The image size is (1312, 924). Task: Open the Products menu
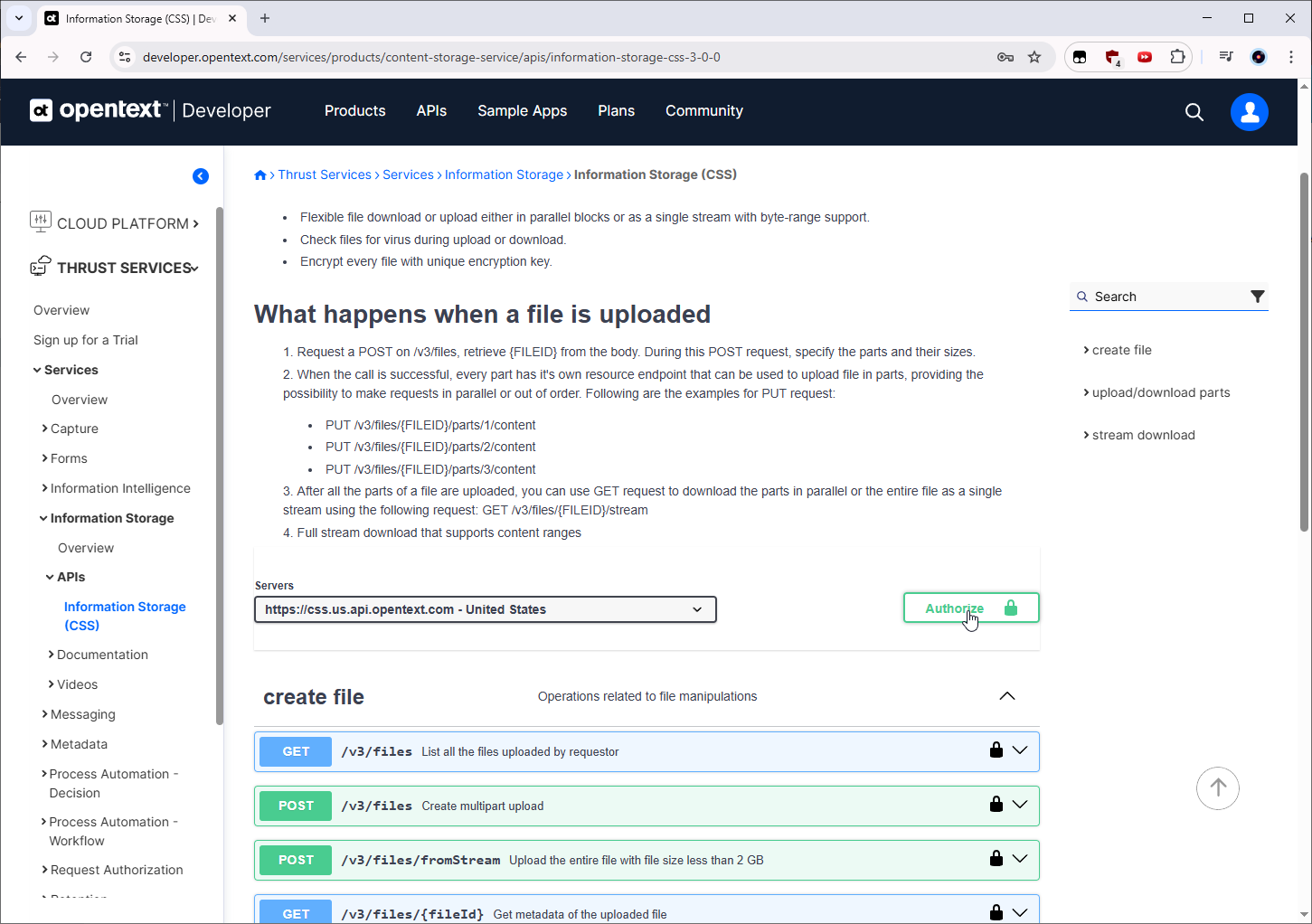tap(355, 110)
